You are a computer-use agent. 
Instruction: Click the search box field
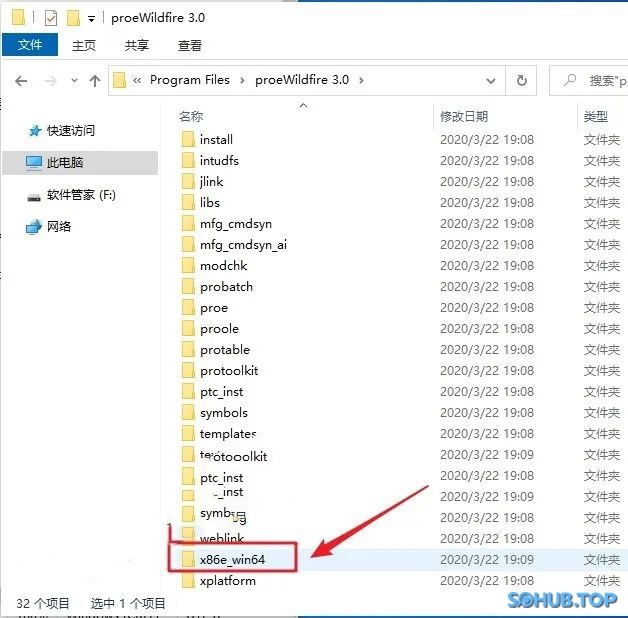589,81
